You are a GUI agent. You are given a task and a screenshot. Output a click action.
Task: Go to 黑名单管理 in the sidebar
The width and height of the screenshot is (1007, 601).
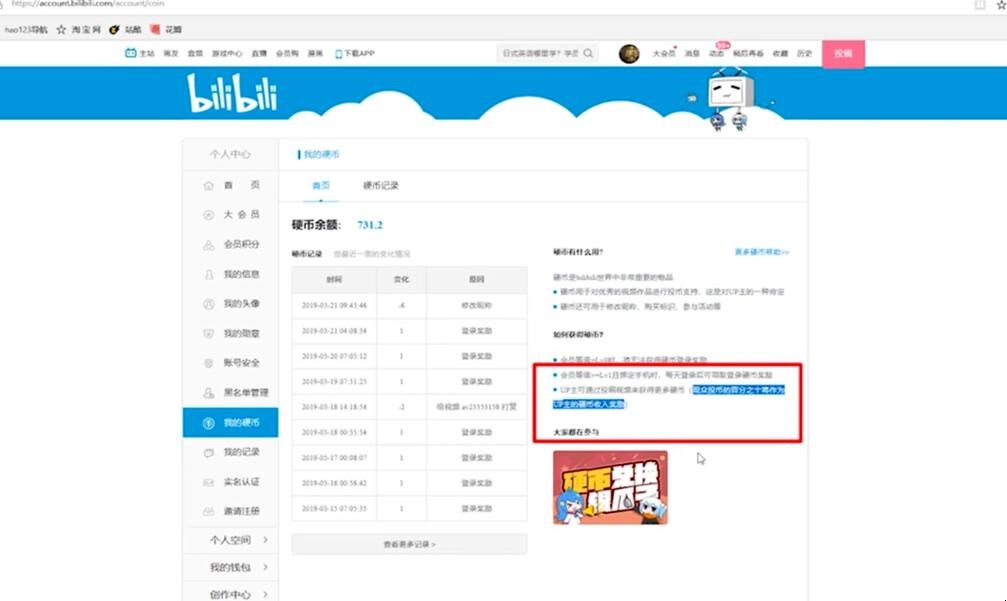tap(244, 393)
